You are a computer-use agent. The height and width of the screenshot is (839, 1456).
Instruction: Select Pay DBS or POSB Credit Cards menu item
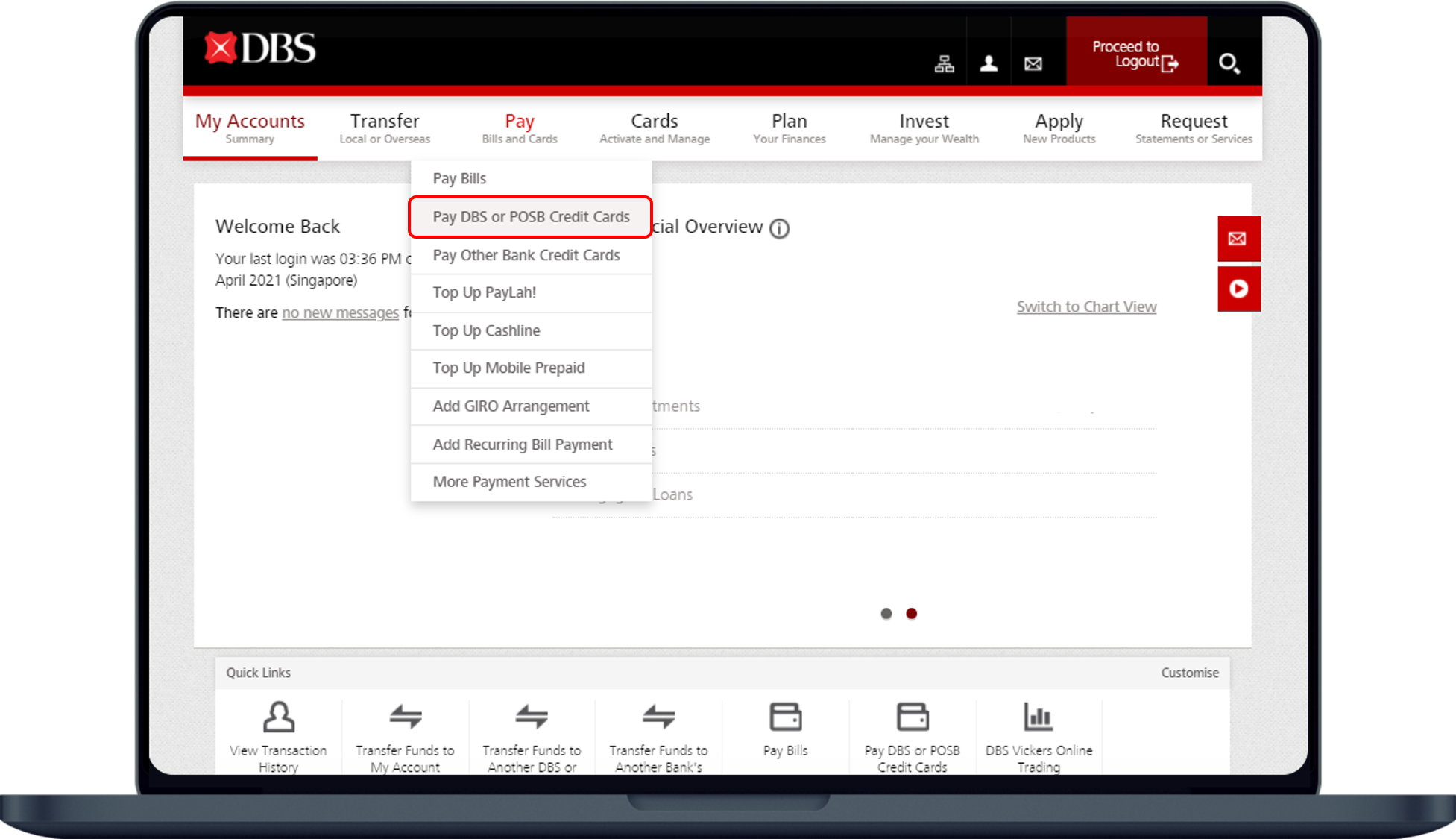(530, 216)
